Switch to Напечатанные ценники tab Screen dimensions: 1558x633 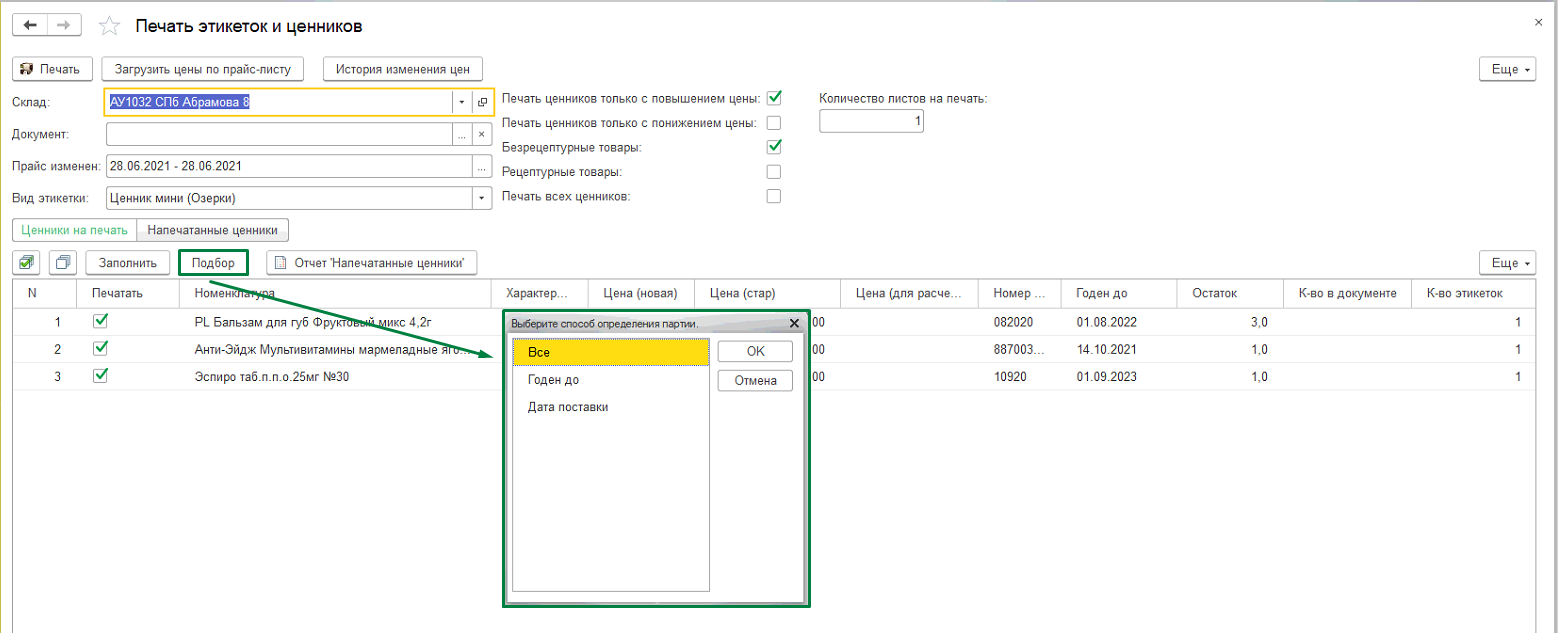coord(213,230)
